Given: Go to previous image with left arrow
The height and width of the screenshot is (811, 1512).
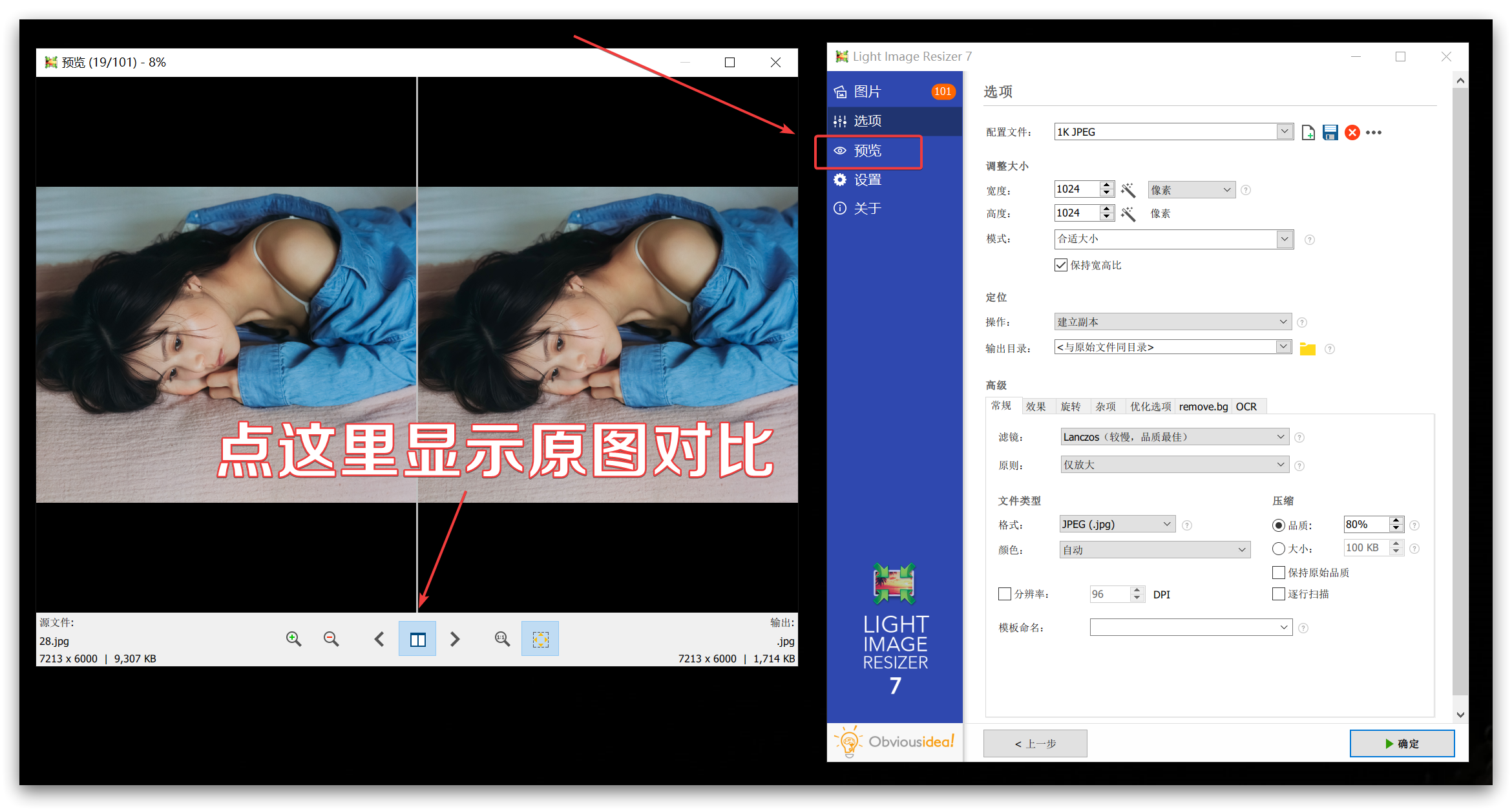Looking at the screenshot, I should pyautogui.click(x=379, y=639).
